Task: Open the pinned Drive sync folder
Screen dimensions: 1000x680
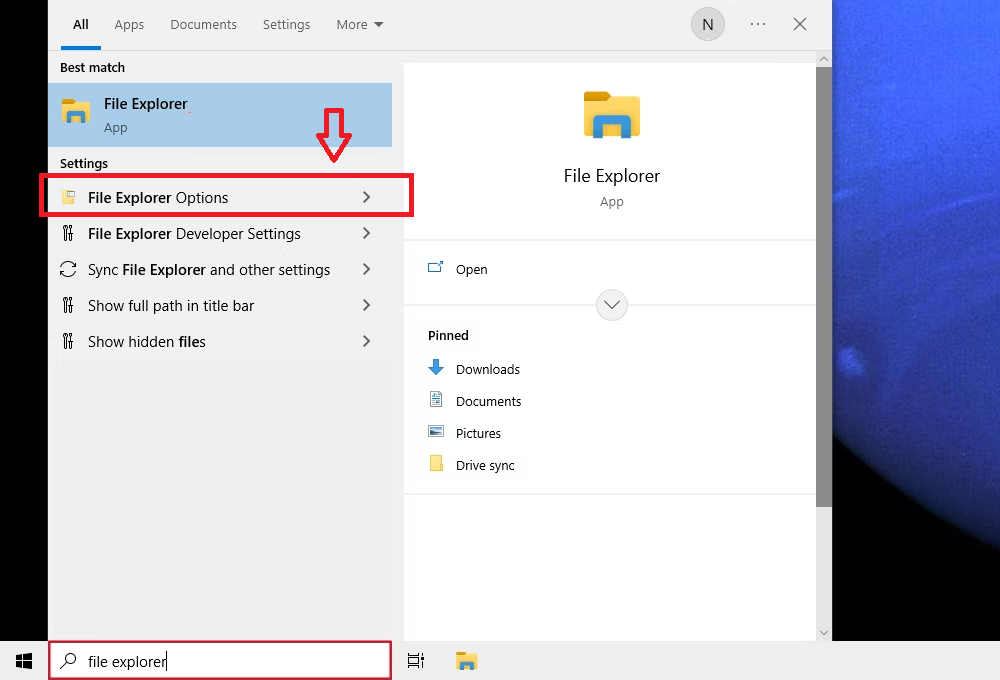Action: pos(485,465)
